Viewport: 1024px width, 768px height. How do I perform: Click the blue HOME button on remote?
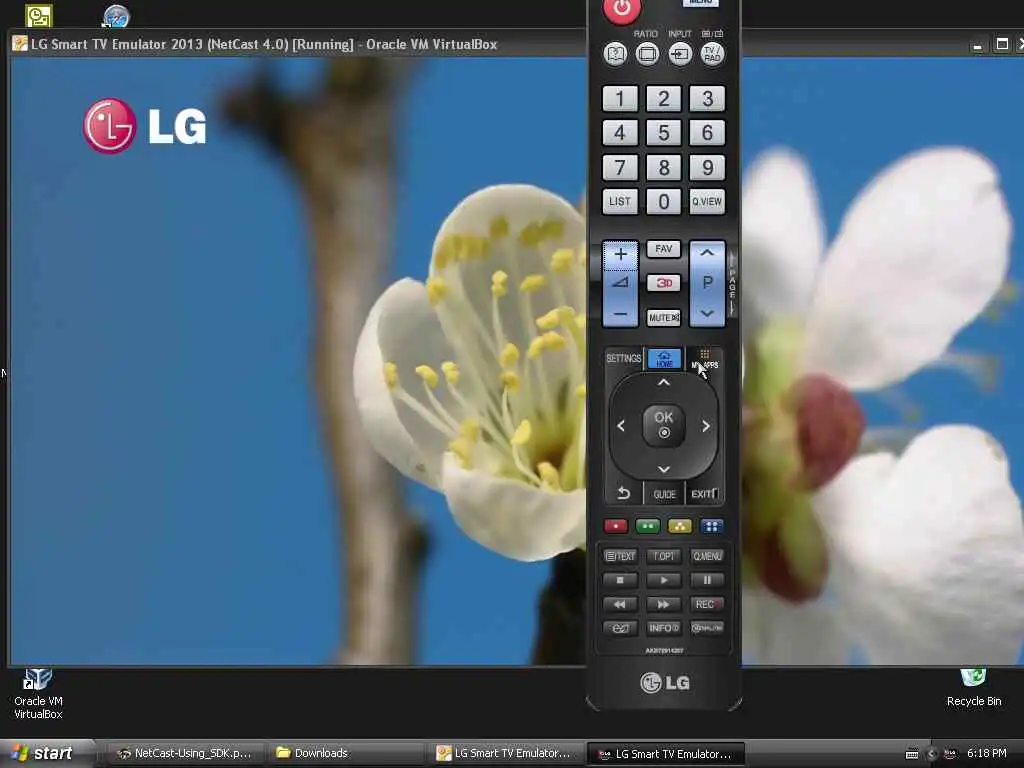(x=664, y=359)
